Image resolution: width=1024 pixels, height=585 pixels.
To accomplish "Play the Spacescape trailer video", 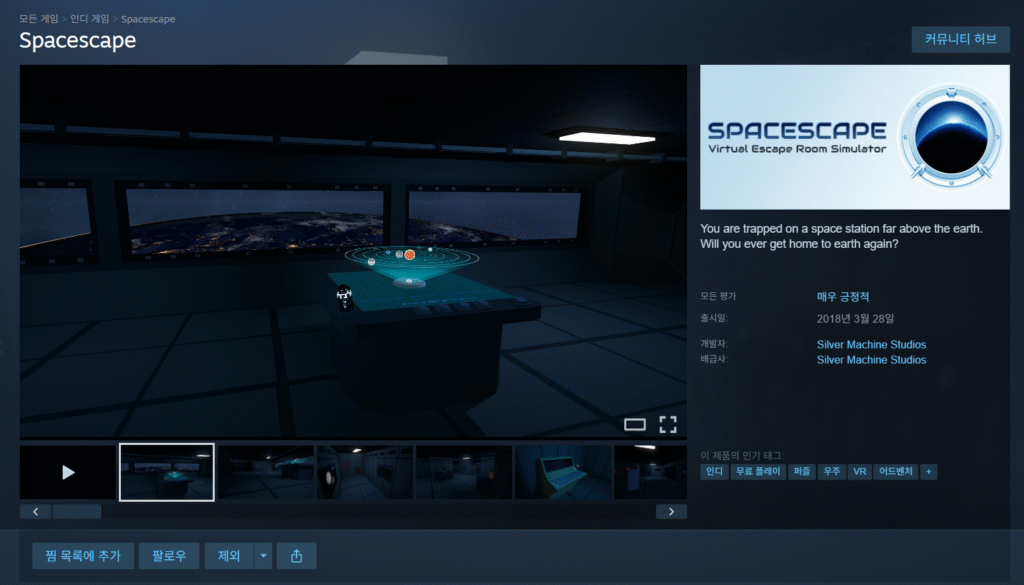I will click(x=66, y=470).
